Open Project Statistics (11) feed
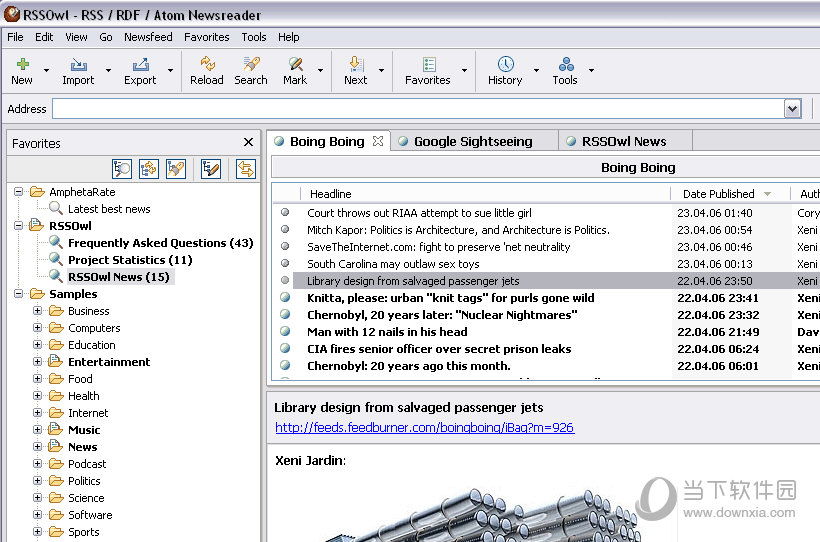 130,260
